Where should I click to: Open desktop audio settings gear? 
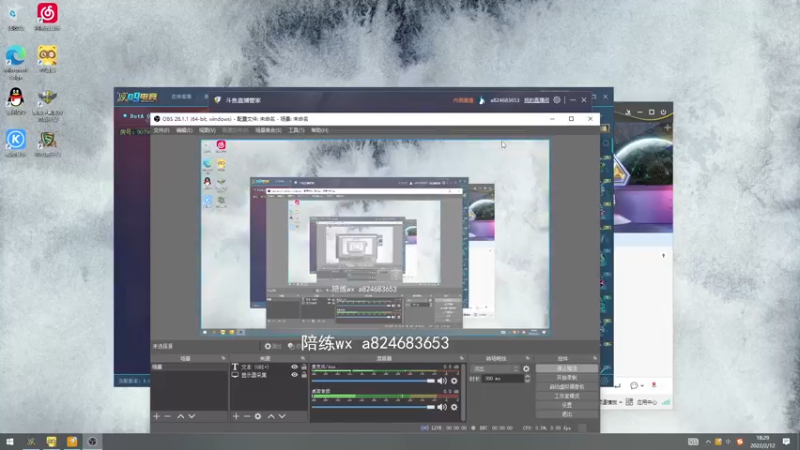point(454,407)
